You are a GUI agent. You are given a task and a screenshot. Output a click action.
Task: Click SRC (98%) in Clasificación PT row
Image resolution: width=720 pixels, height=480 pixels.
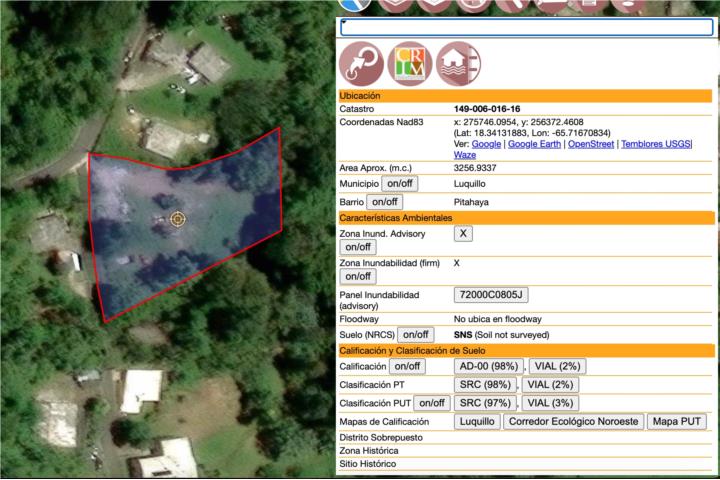tap(485, 385)
